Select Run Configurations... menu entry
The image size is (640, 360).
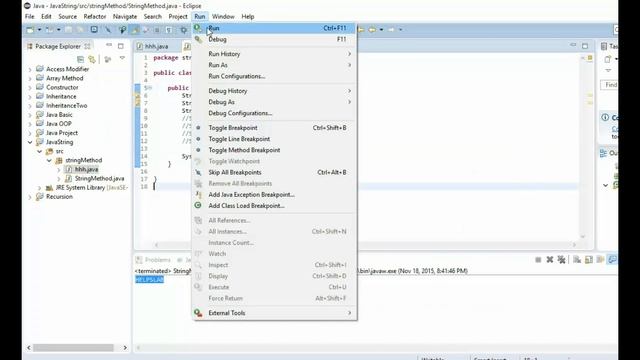275,76
